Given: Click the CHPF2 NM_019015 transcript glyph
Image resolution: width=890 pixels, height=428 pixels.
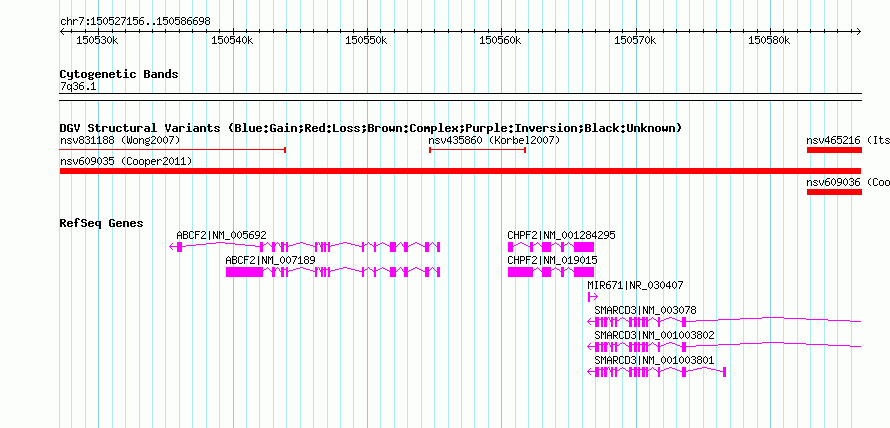Looking at the screenshot, I should point(551,272).
